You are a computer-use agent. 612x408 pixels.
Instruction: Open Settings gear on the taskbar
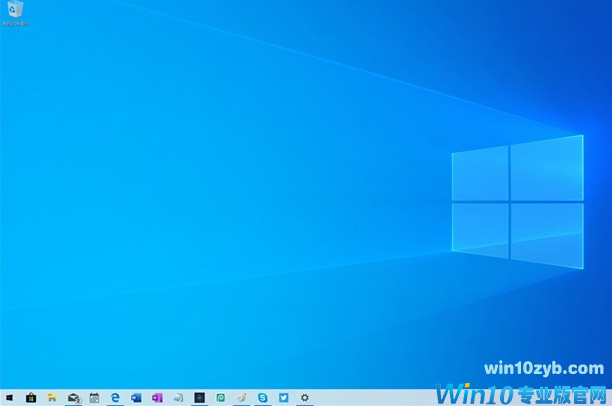click(x=305, y=398)
